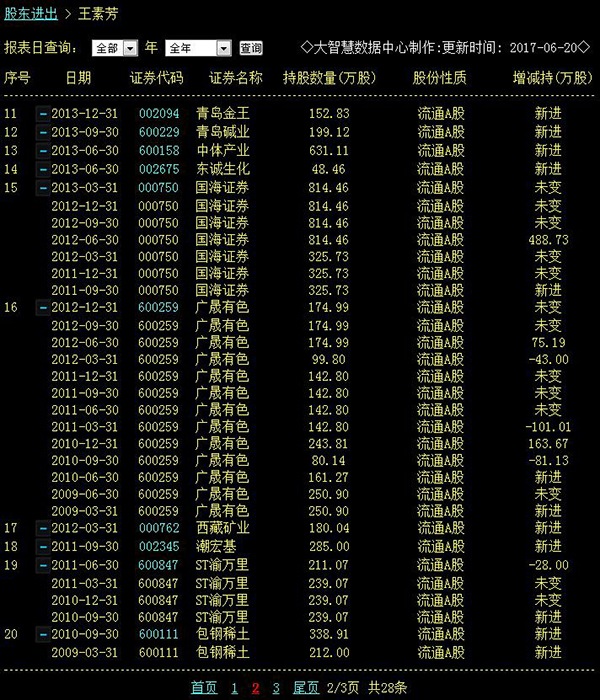Click the 增减持(万股) column header

click(553, 78)
